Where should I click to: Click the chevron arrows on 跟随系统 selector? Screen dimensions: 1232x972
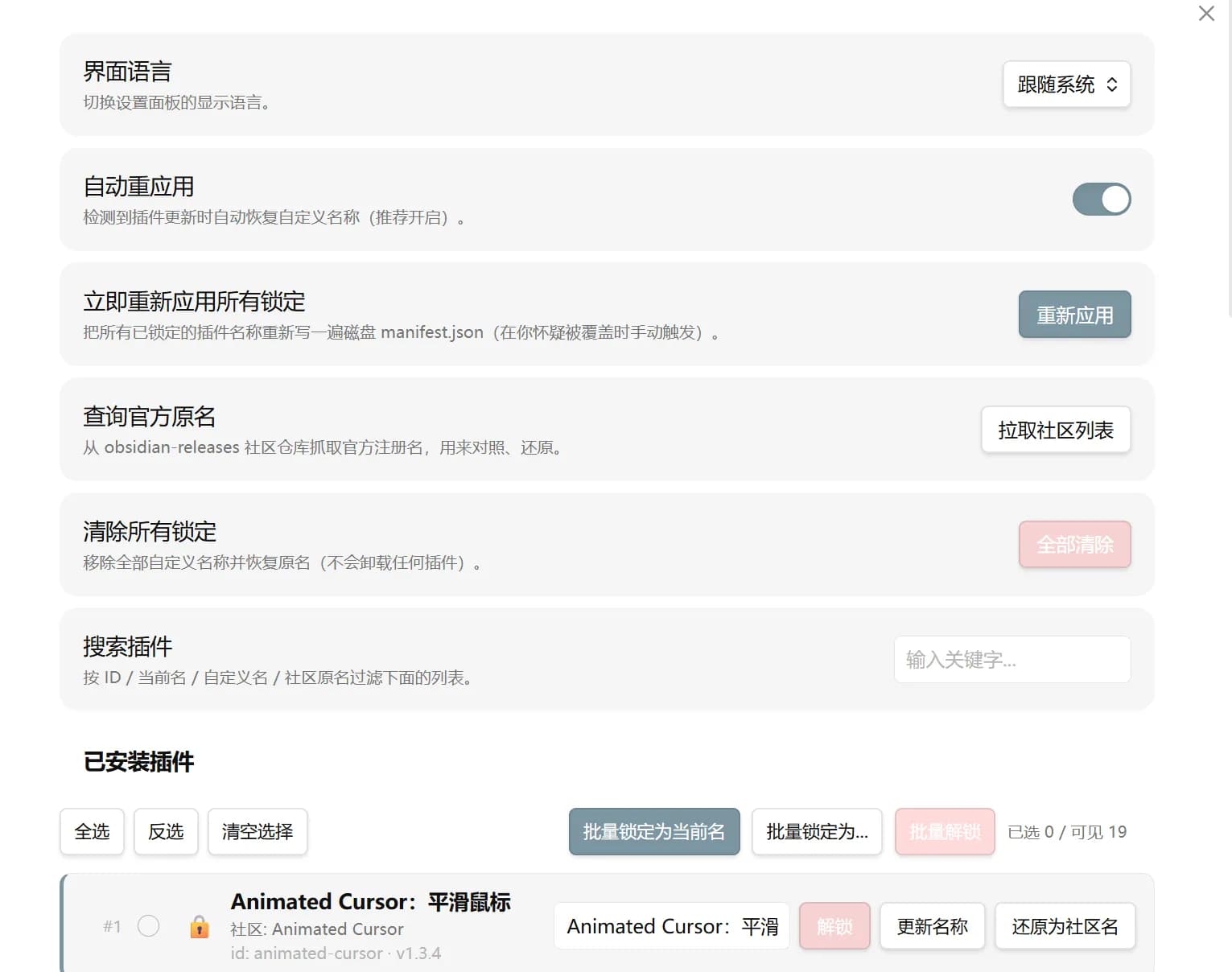1112,84
